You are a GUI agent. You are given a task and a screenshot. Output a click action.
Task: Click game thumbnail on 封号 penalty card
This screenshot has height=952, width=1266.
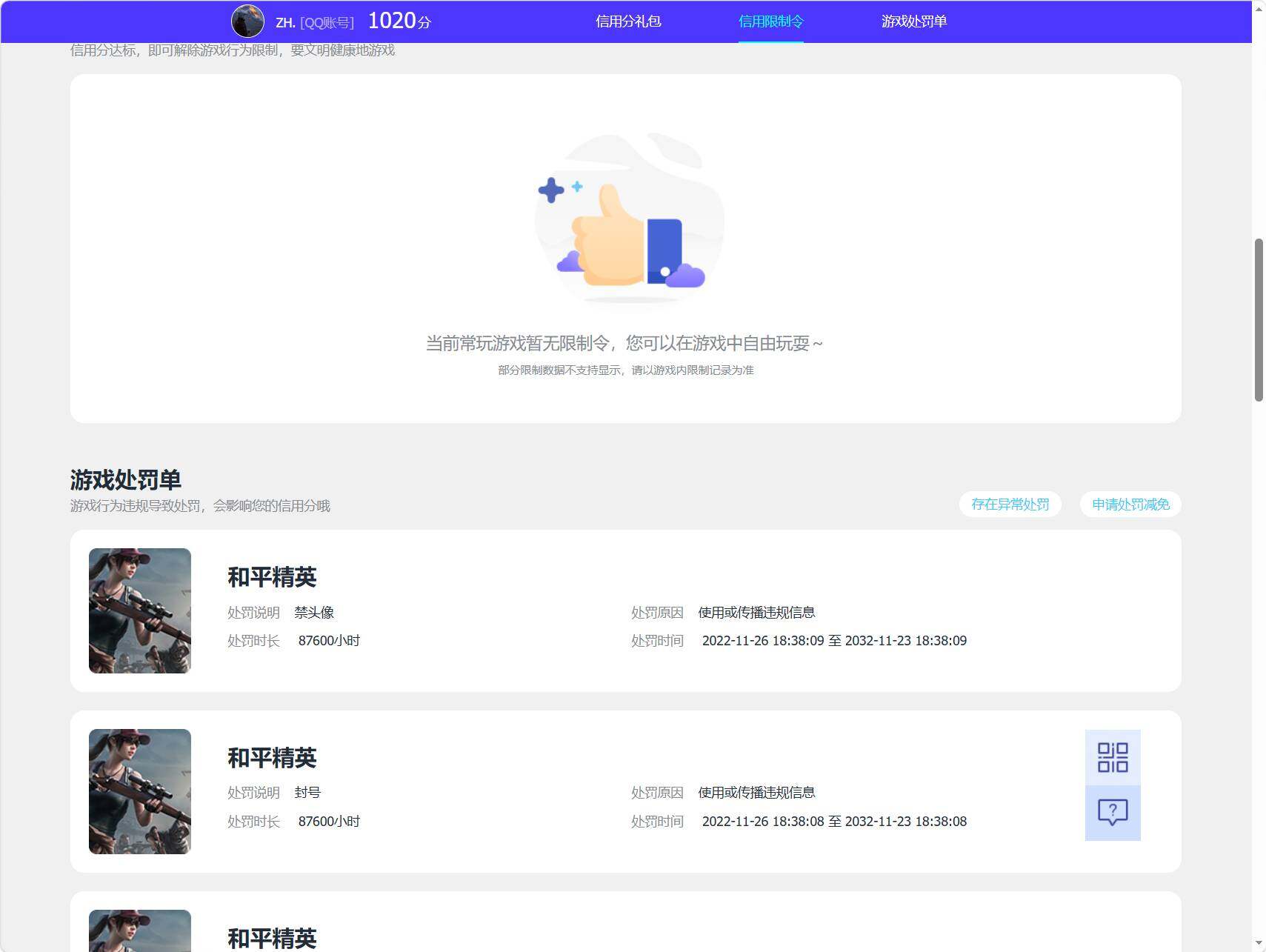point(140,791)
